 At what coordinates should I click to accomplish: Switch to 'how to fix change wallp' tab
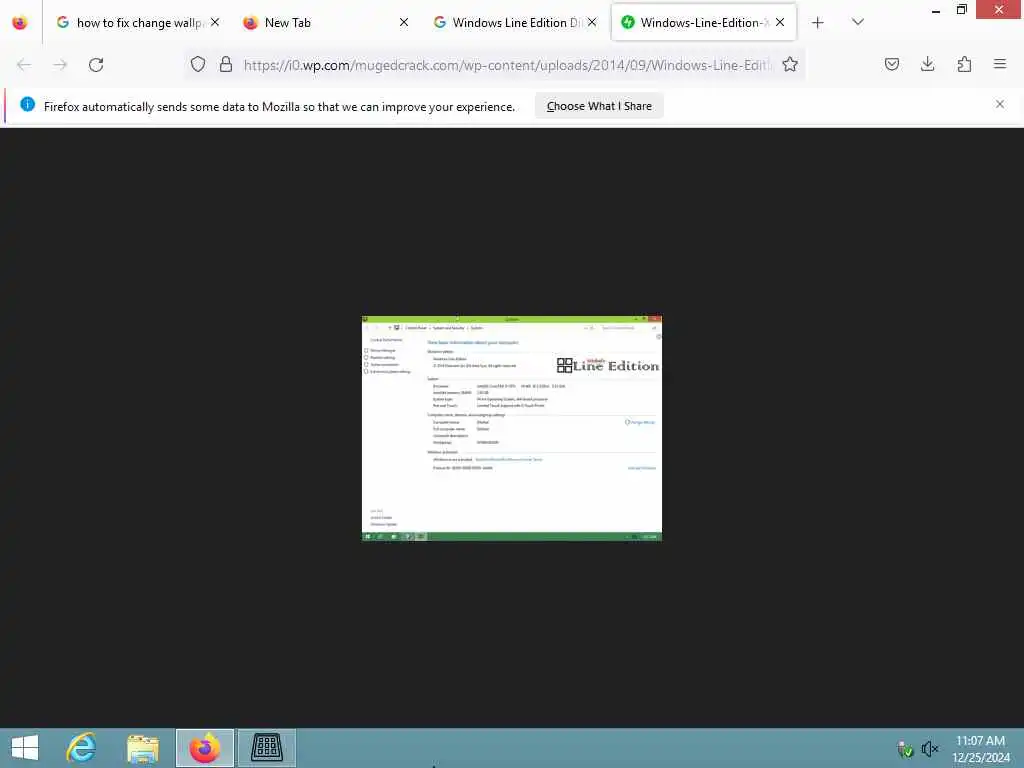tap(138, 22)
